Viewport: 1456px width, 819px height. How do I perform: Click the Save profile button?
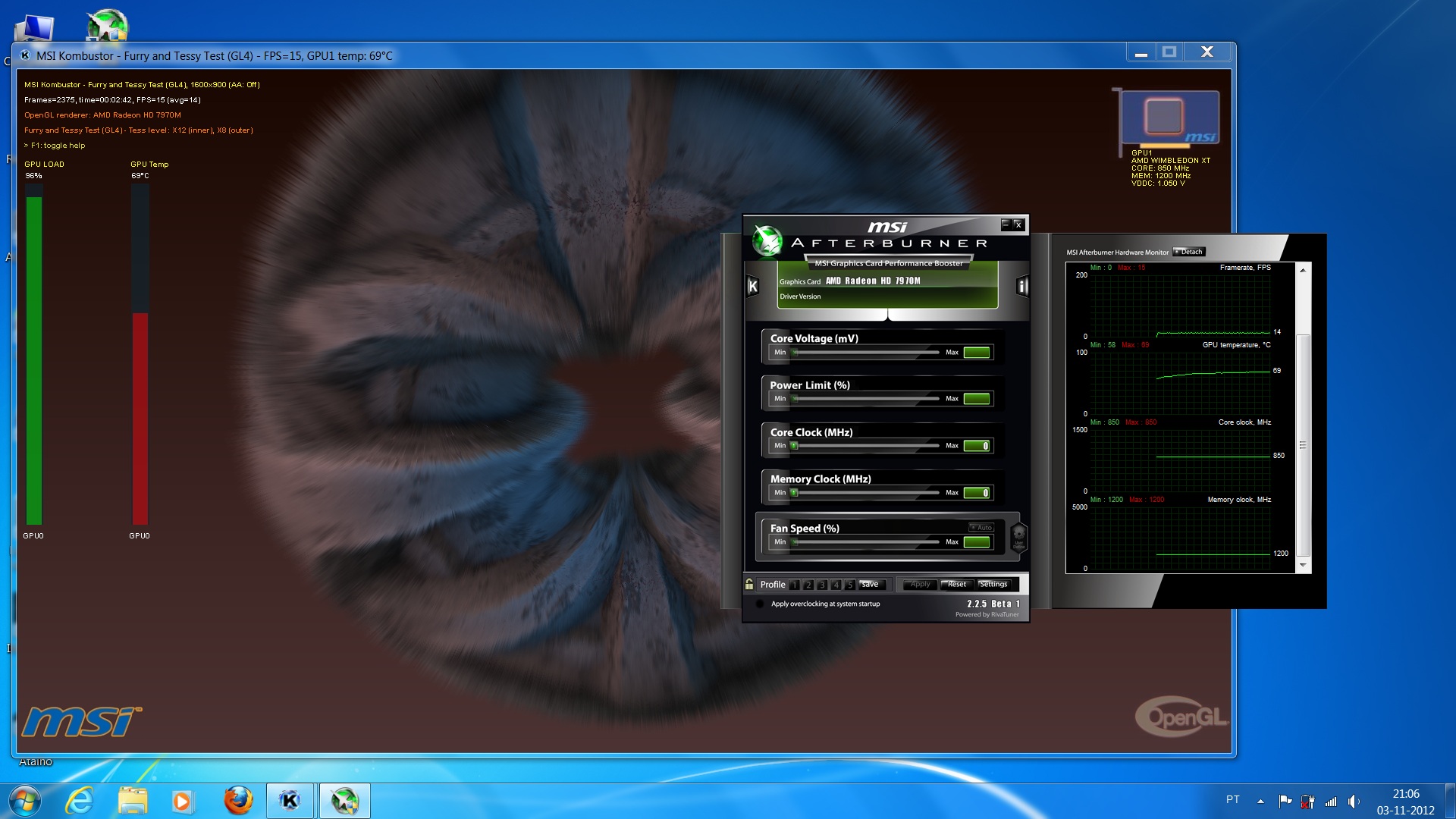point(871,585)
